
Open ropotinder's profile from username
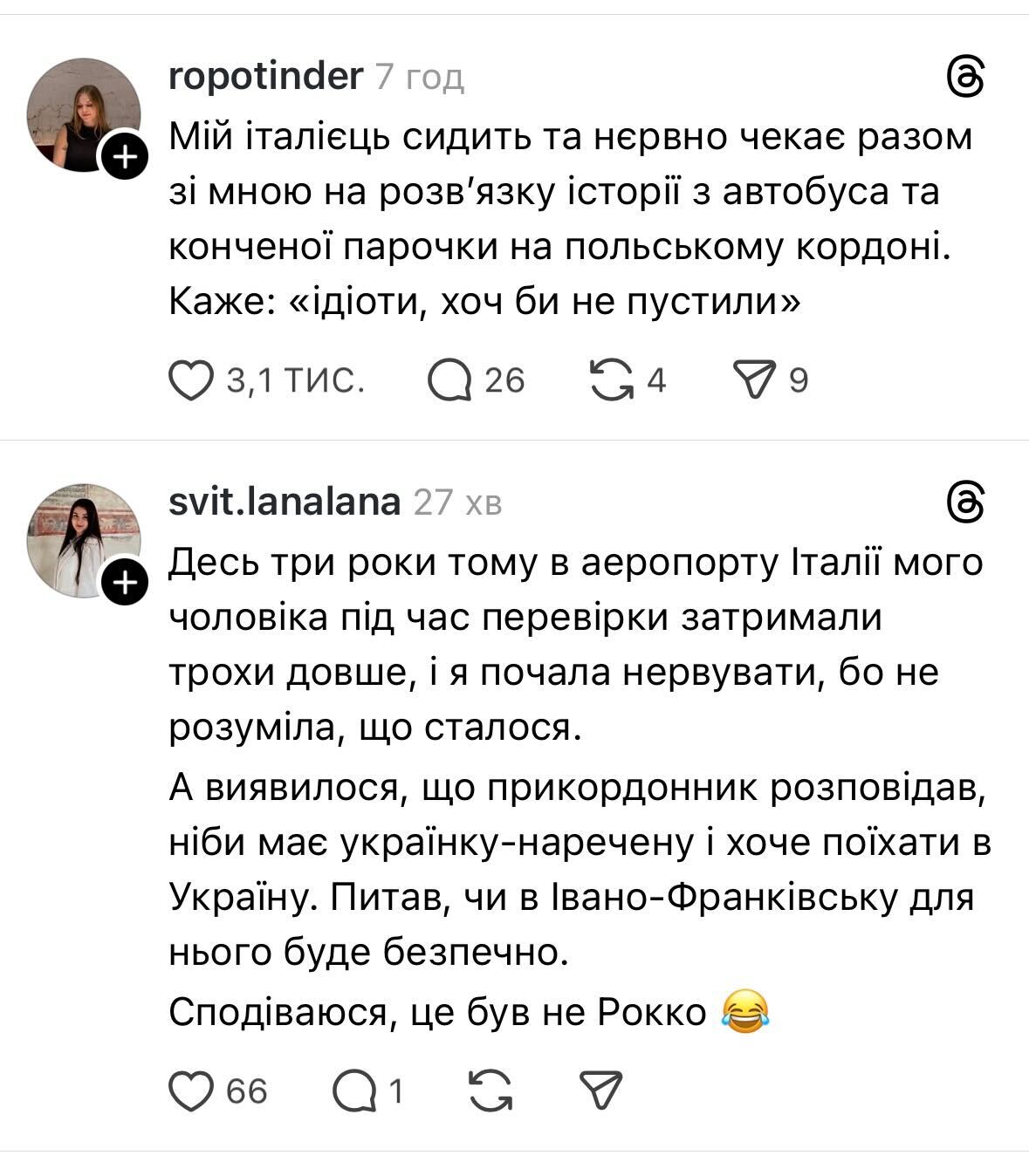click(x=264, y=77)
